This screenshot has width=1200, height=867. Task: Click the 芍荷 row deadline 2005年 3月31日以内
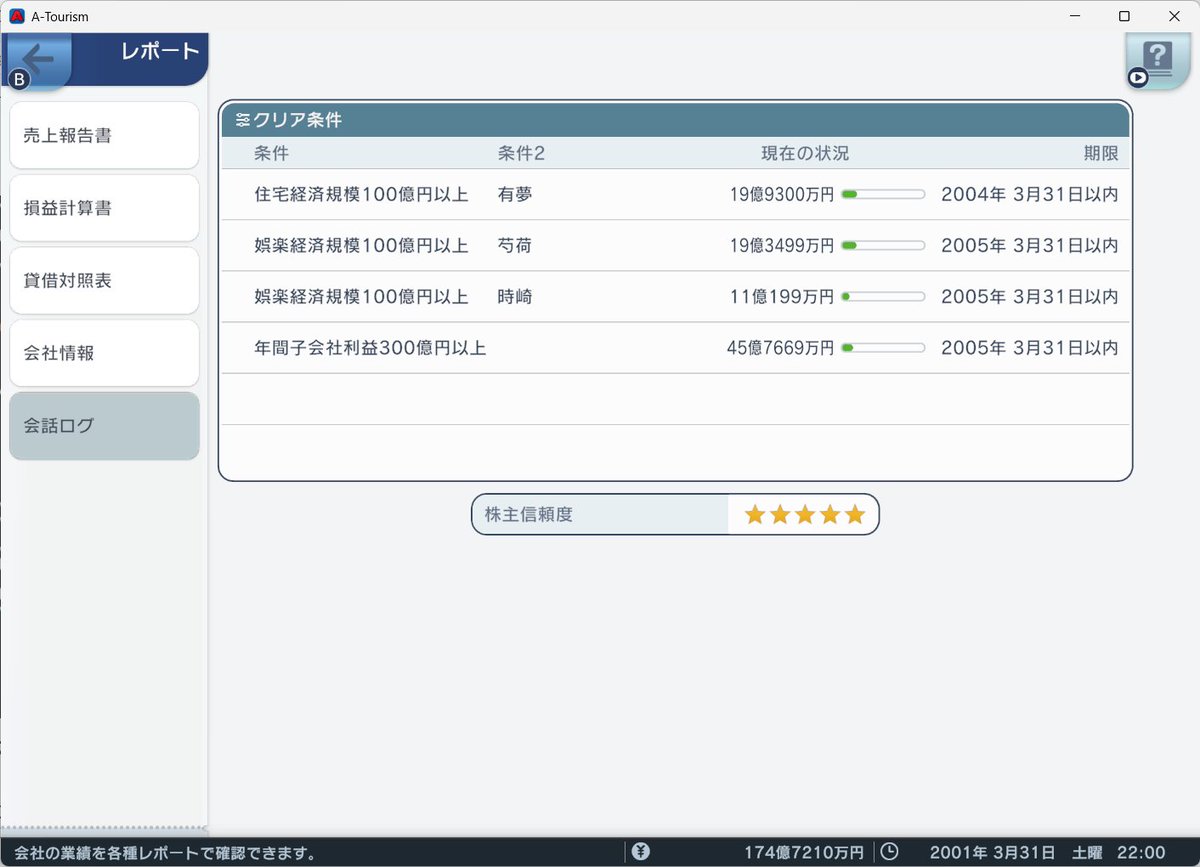[x=1030, y=246]
